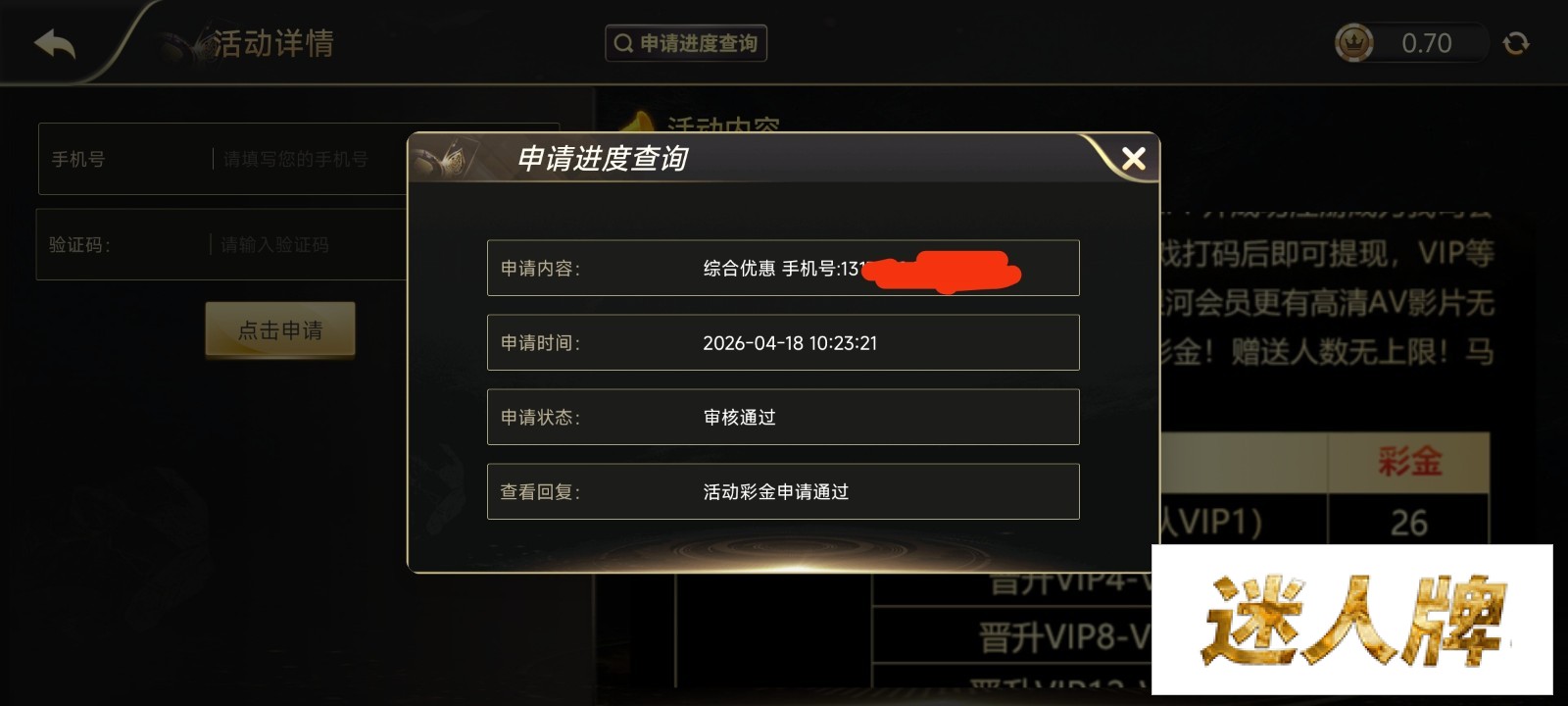Go back with the arrow icon

(x=55, y=43)
